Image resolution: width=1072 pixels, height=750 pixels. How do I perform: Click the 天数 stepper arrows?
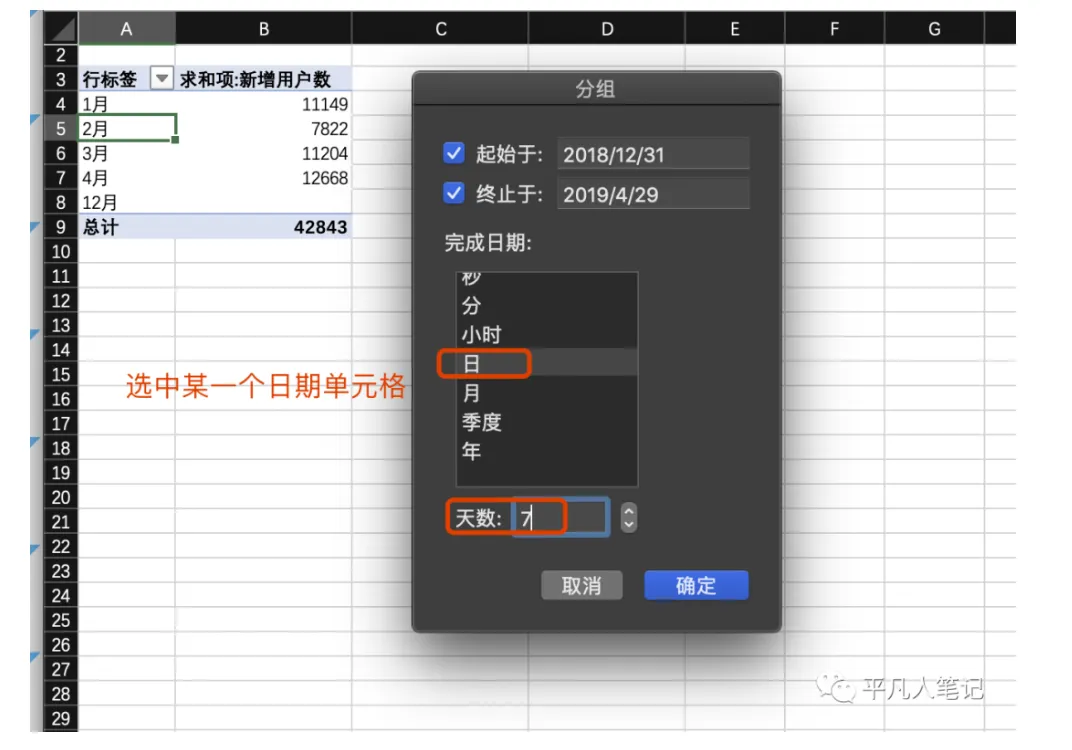pyautogui.click(x=628, y=518)
